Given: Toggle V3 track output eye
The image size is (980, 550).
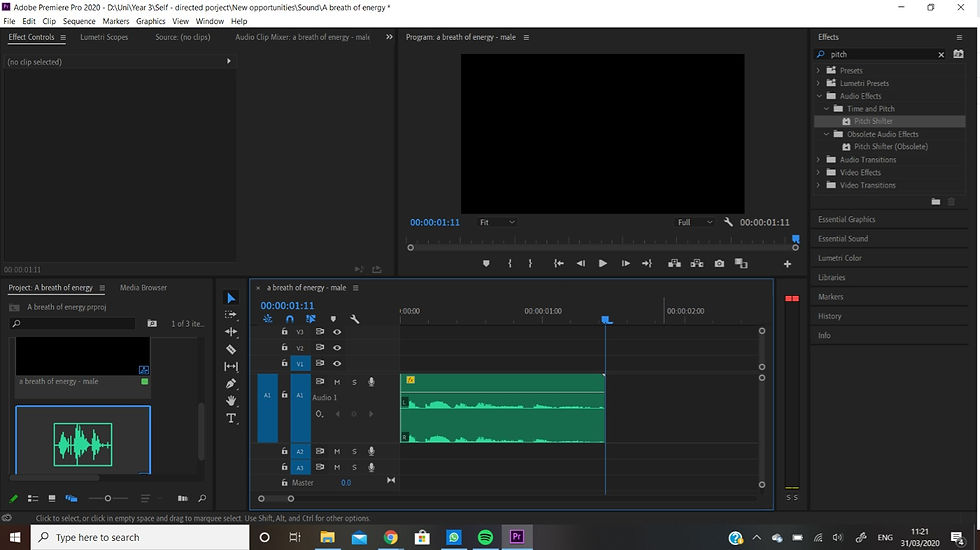Looking at the screenshot, I should pos(337,332).
